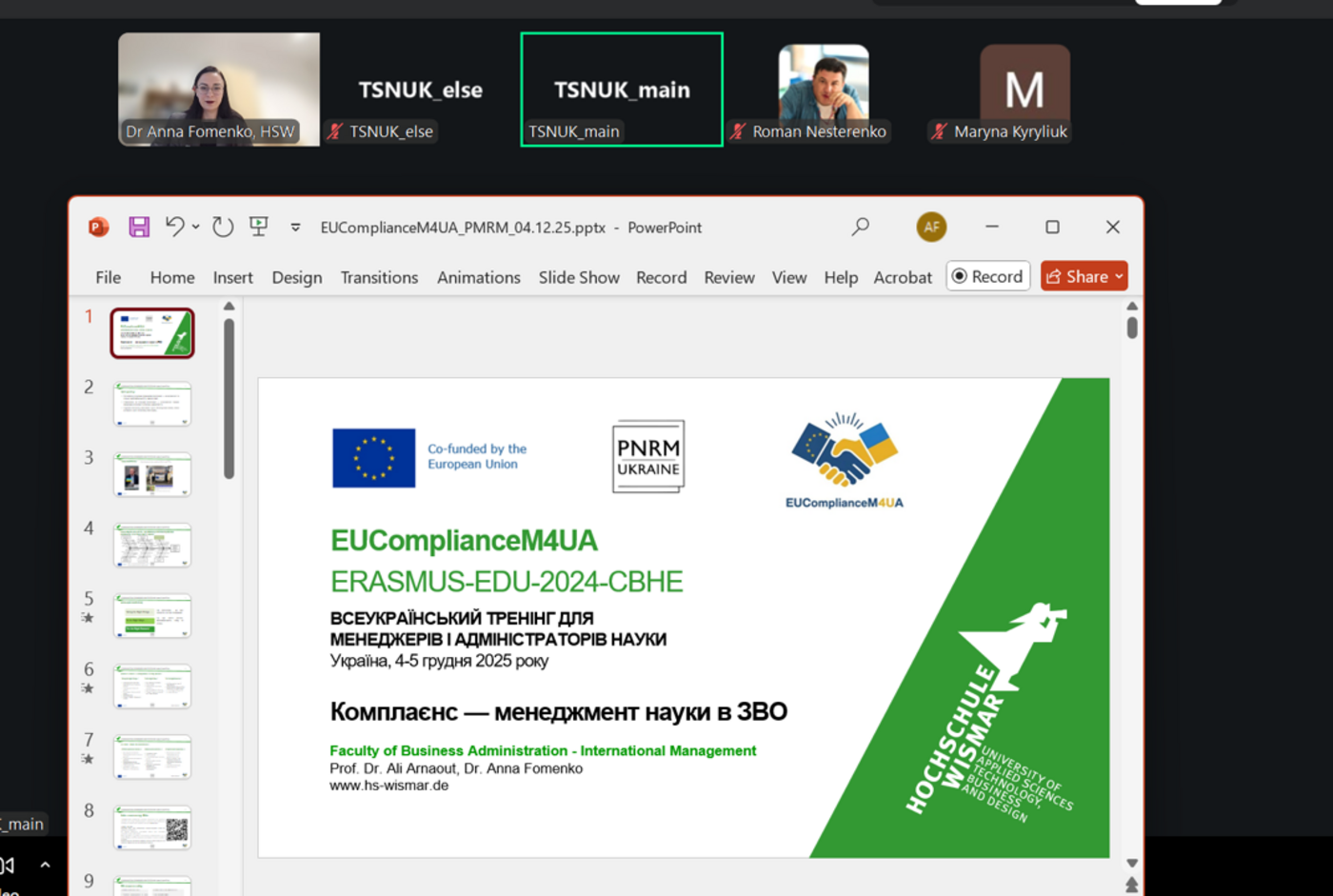Click the PowerPoint app logo icon
The width and height of the screenshot is (1333, 896).
click(x=98, y=227)
